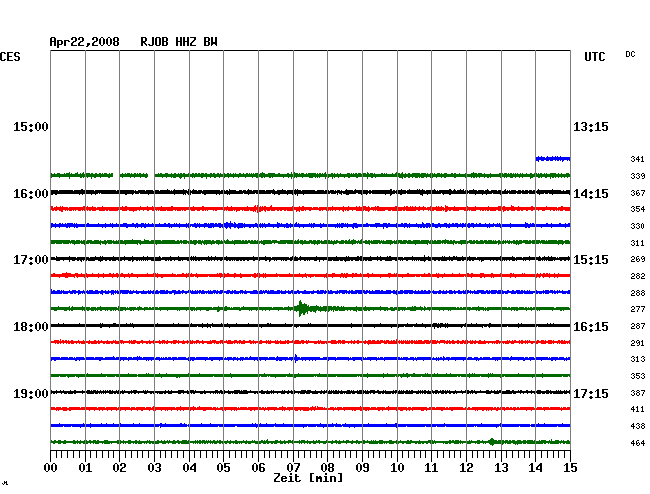Click the large seismic burst on the DC 277 trace

tap(305, 309)
